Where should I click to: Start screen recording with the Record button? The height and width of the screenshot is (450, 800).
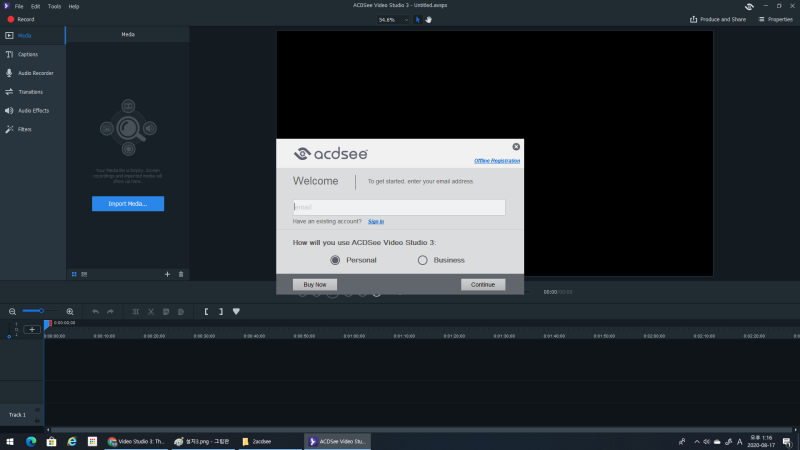pyautogui.click(x=20, y=19)
